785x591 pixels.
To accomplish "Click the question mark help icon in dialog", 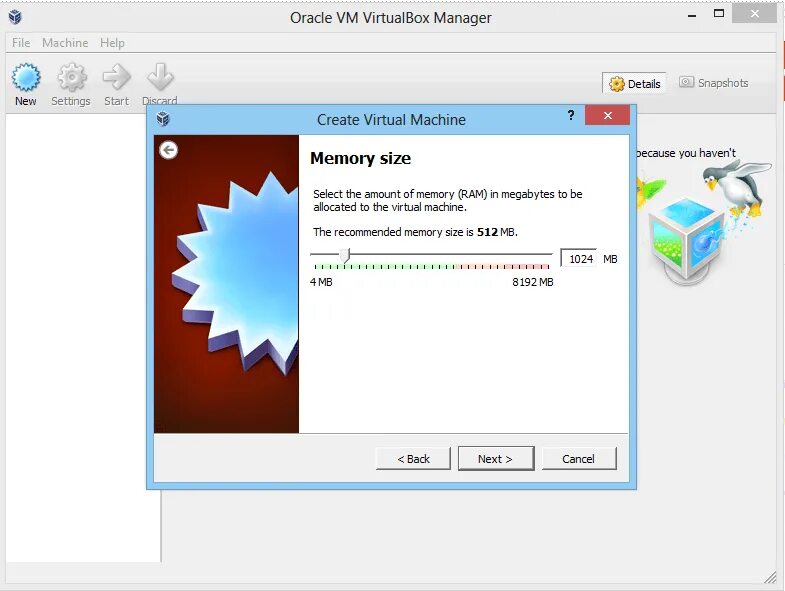I will [x=571, y=116].
